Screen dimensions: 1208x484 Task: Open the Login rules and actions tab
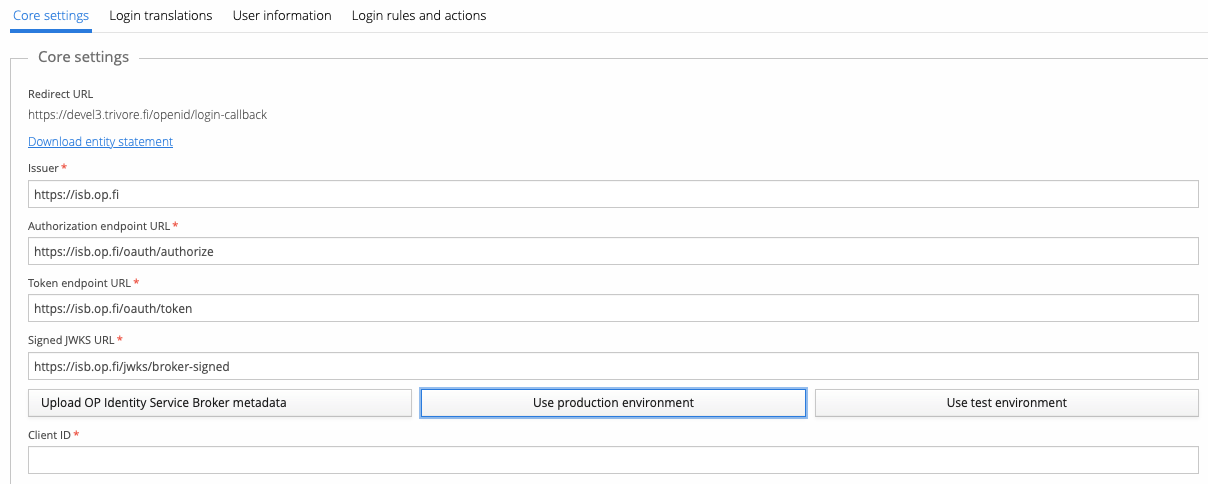tap(419, 16)
